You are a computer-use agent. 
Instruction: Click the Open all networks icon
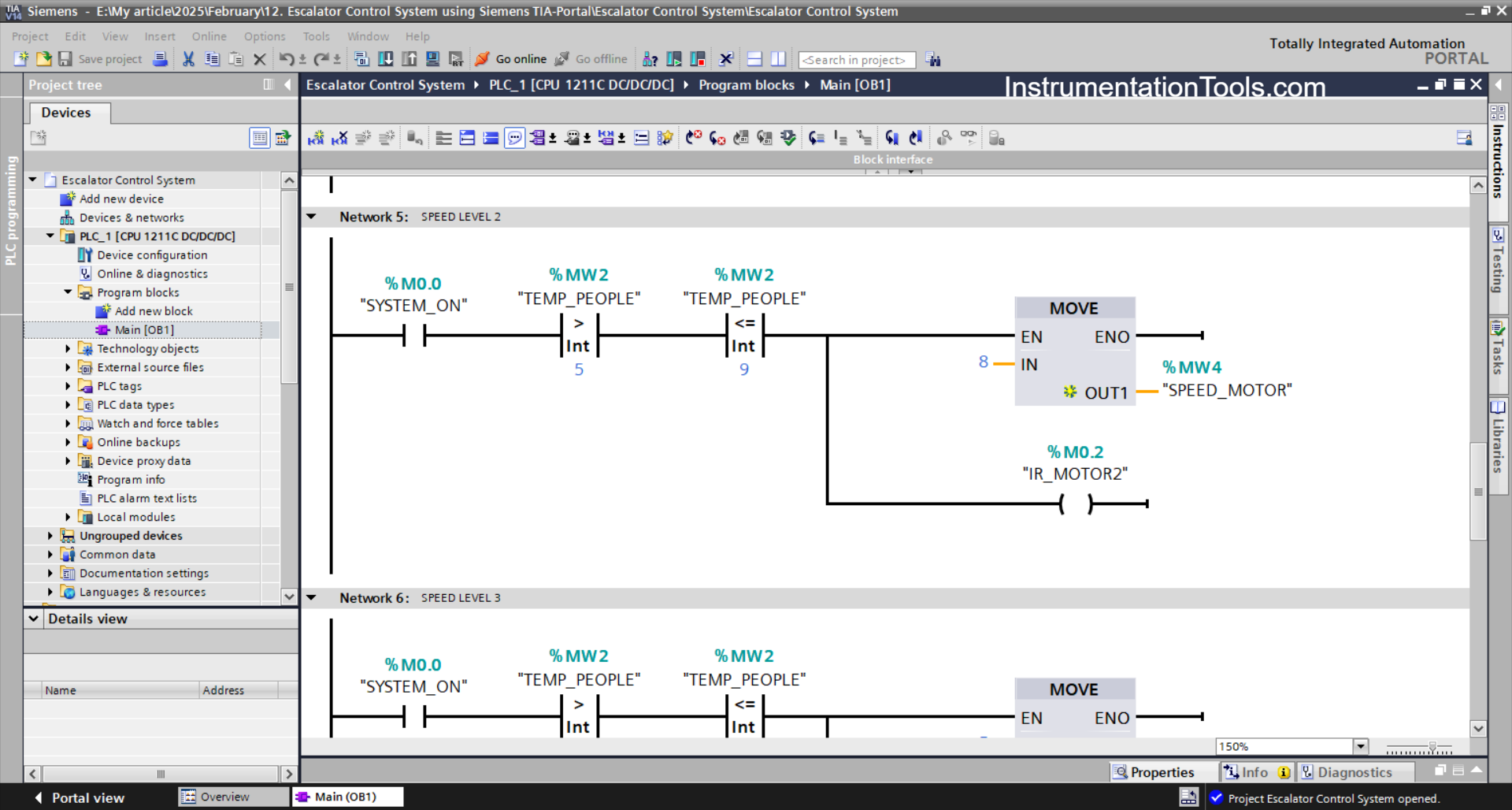click(467, 138)
